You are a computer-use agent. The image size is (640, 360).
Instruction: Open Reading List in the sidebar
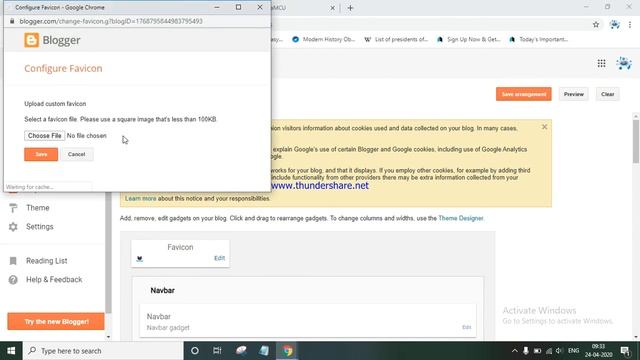tap(47, 261)
